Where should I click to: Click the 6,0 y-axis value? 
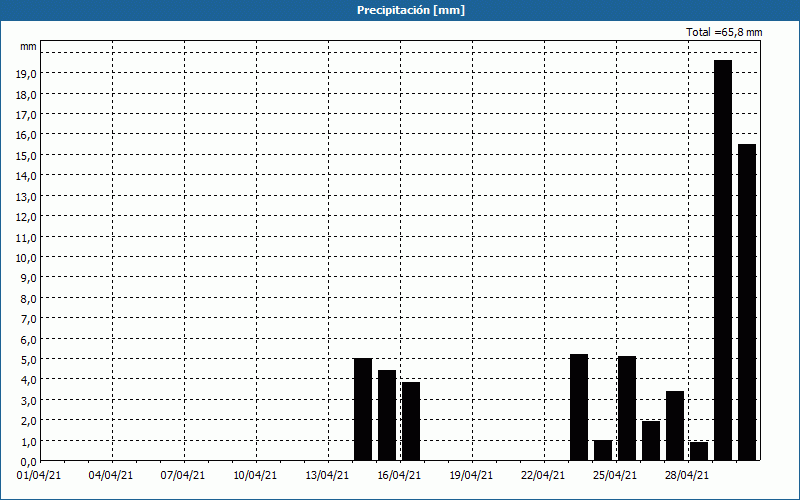tap(28, 339)
